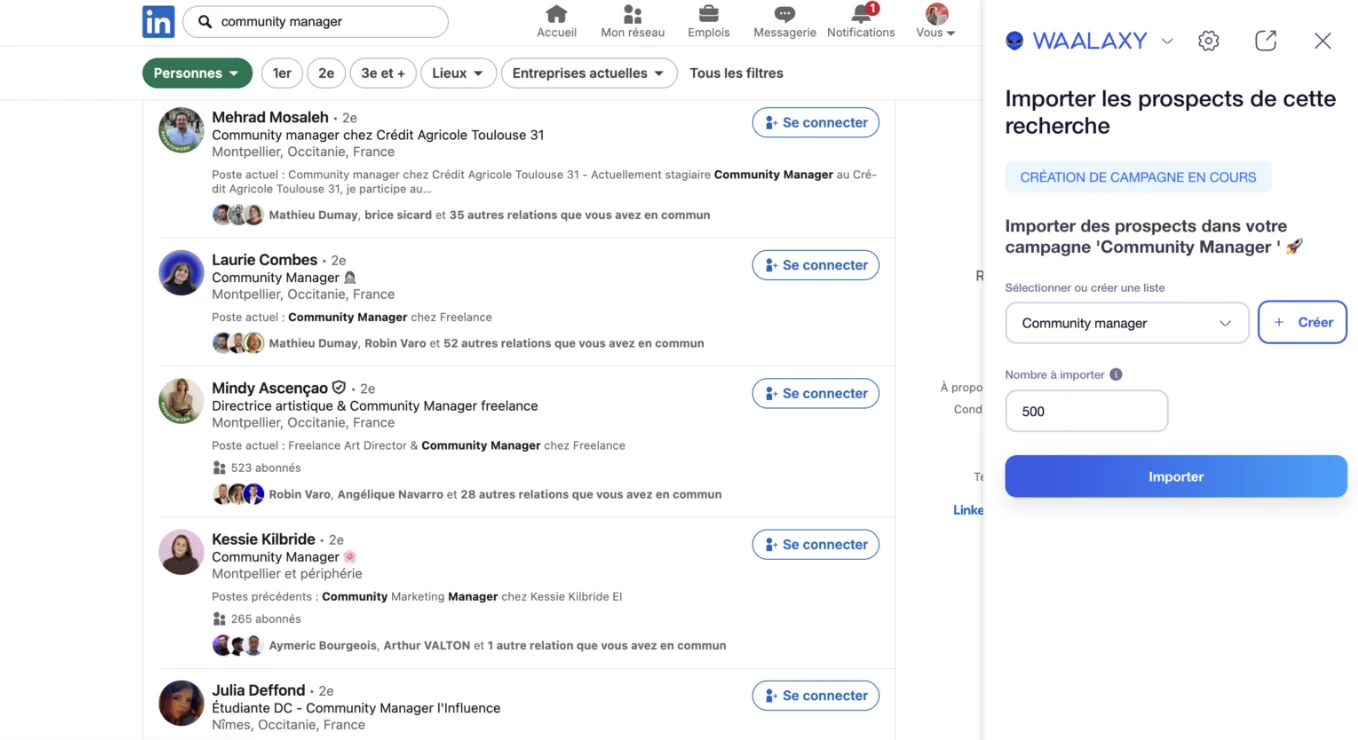Open Waalaxy in a new window

[1266, 41]
